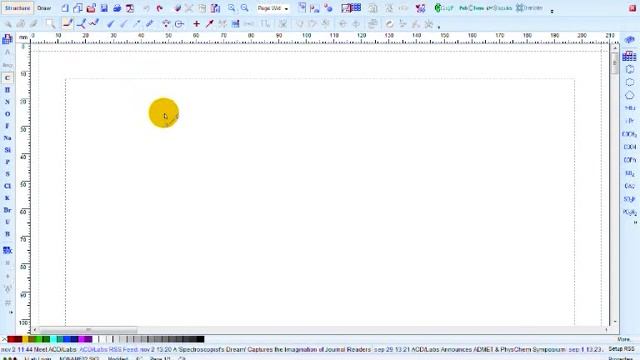Select the red Radical arrow tool

pyautogui.click(x=209, y=24)
